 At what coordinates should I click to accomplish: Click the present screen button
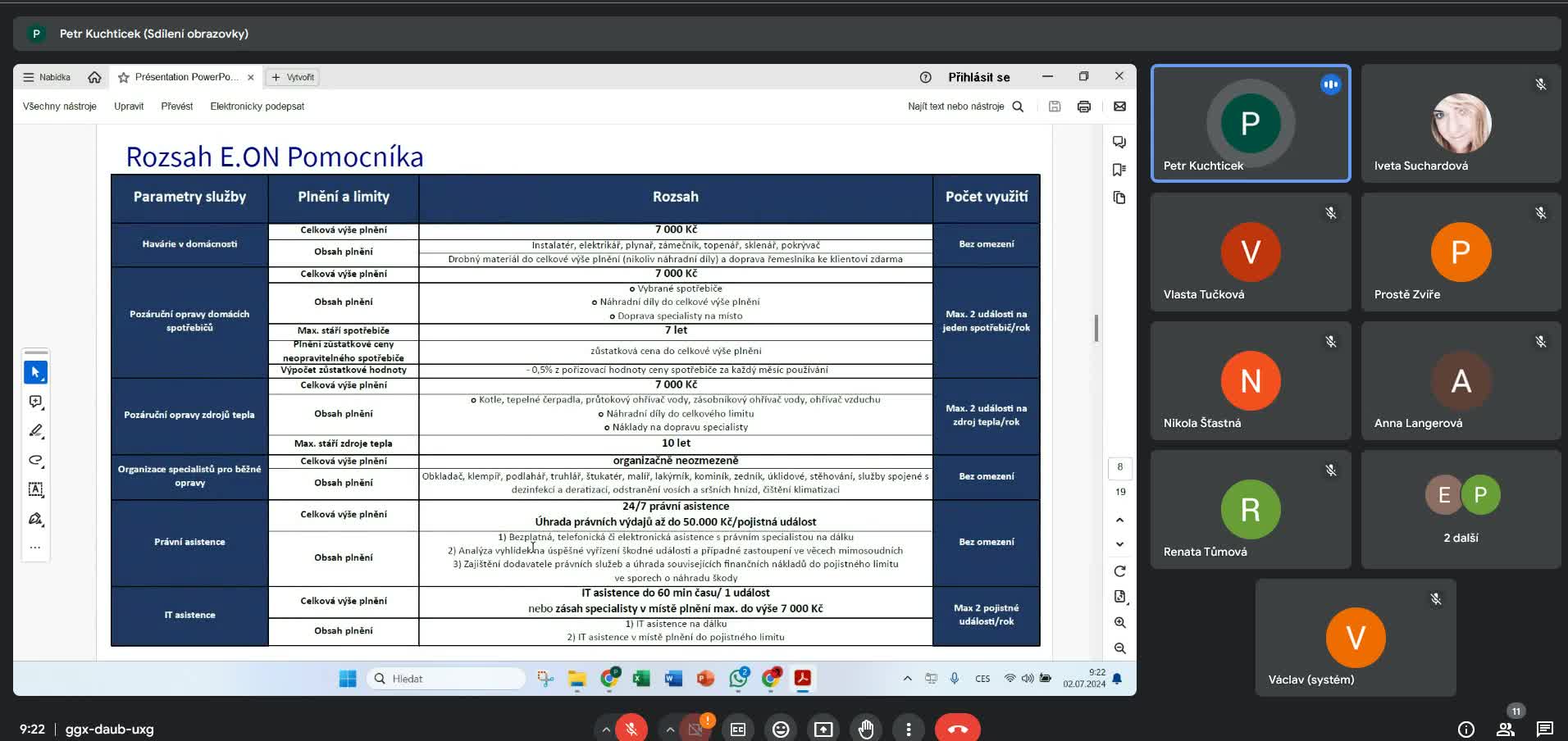[823, 729]
